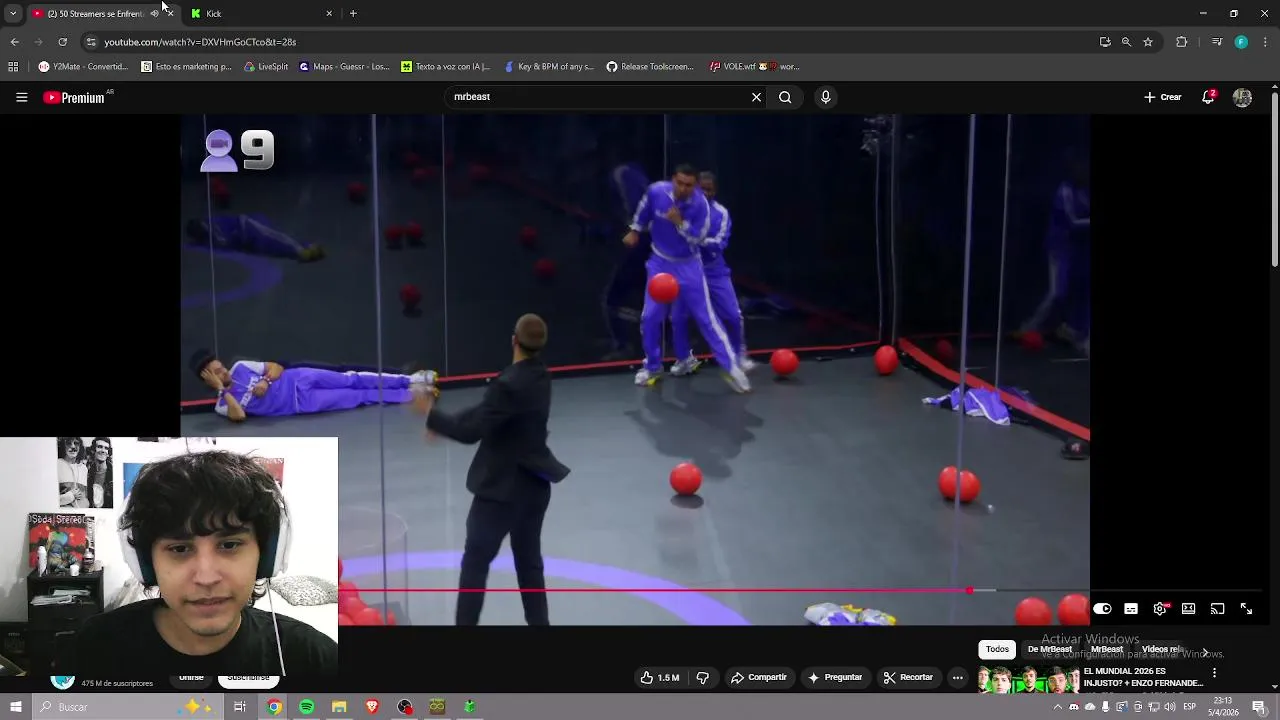Open Windows Task View button
Image resolution: width=1280 pixels, height=720 pixels.
click(x=240, y=707)
